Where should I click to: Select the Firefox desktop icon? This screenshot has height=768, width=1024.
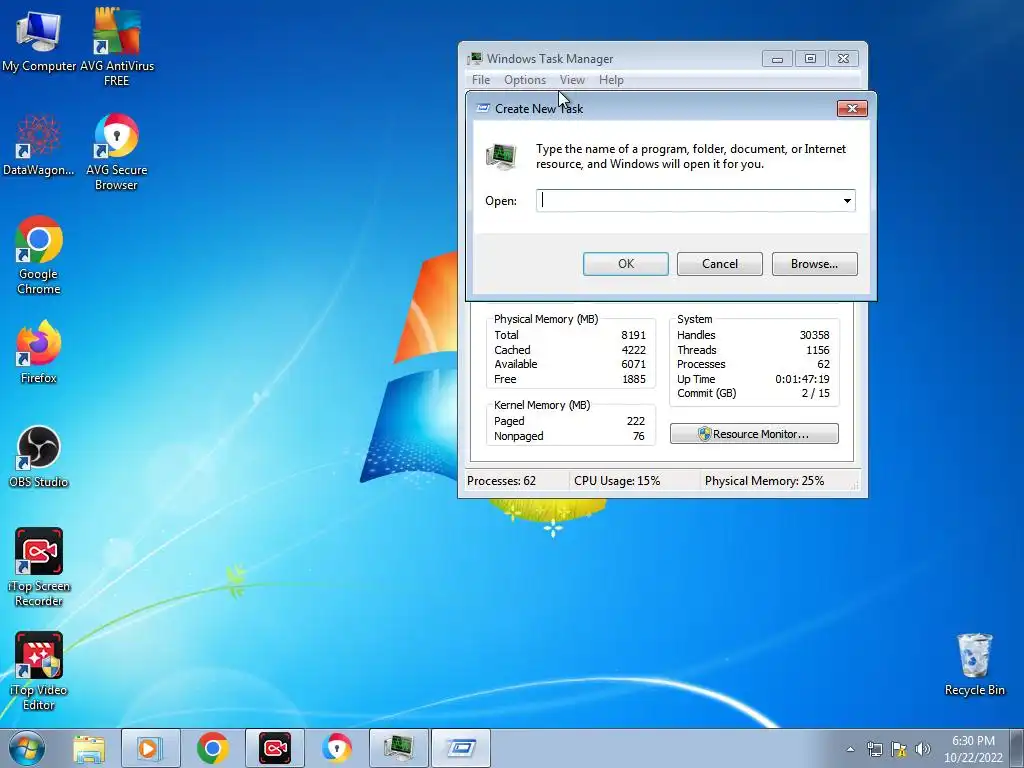(39, 351)
